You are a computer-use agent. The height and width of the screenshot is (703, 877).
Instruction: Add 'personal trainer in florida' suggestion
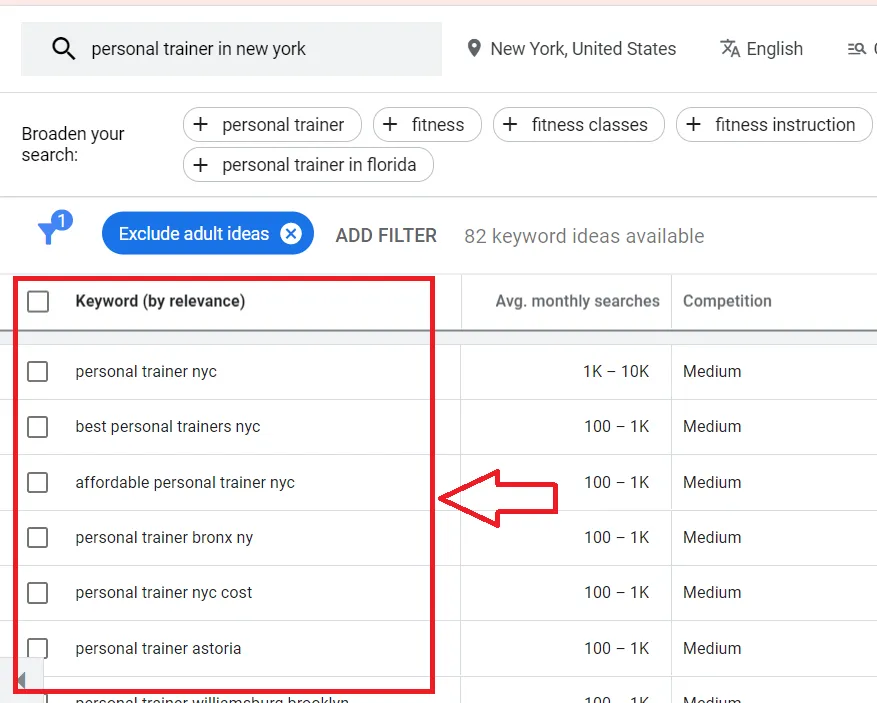coord(307,165)
